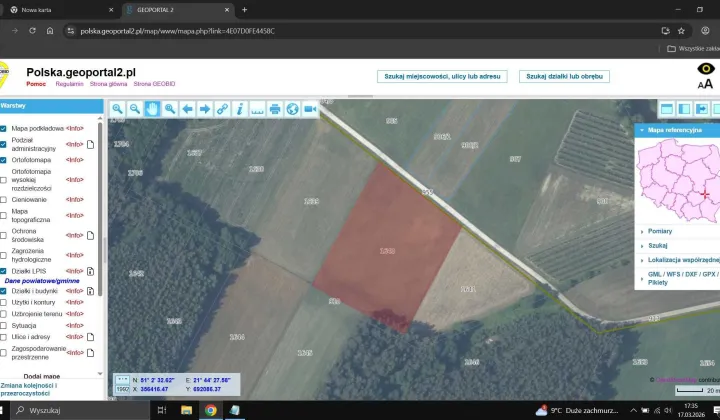This screenshot has width=720, height=420.
Task: Expand the Pomiary panel section
Action: pos(659,231)
